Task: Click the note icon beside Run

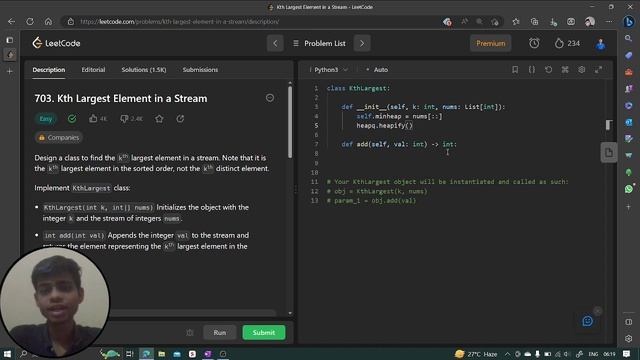Action: [x=190, y=333]
